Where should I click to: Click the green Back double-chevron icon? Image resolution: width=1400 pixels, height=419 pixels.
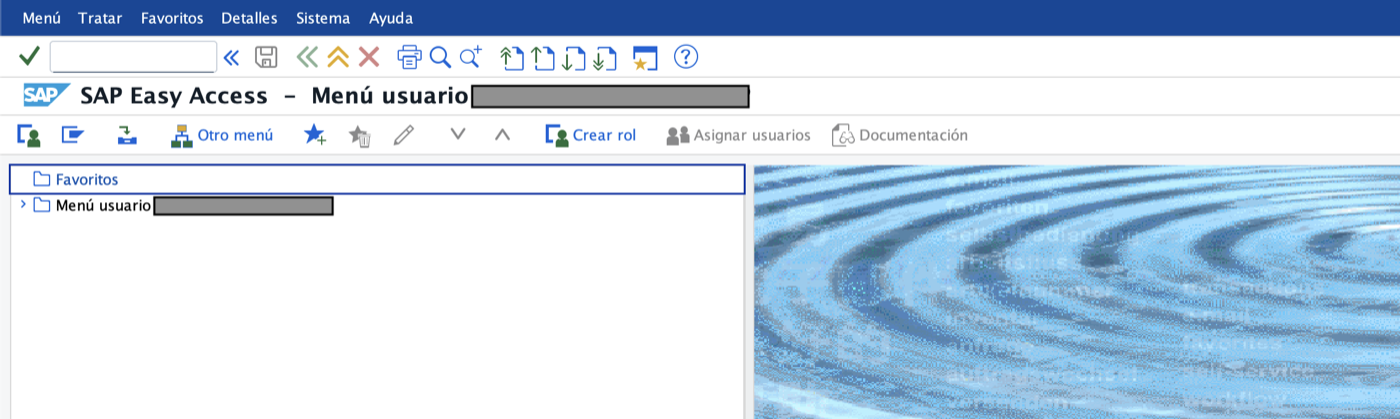click(x=308, y=57)
